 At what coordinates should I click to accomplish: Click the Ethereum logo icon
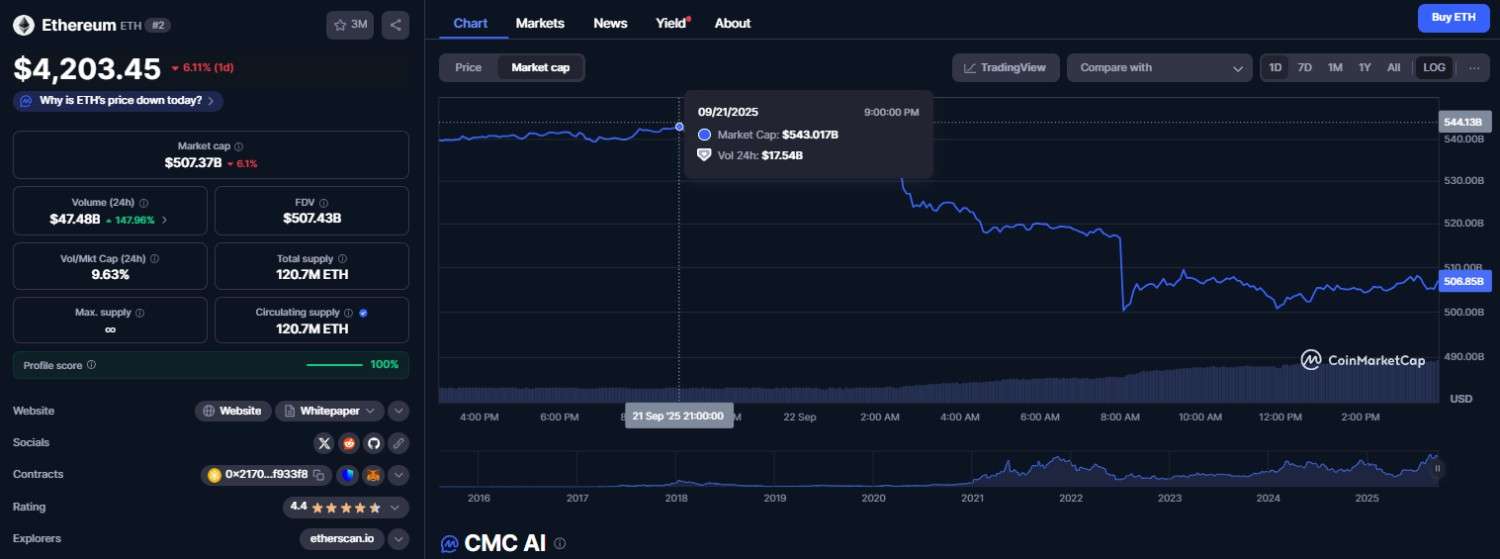point(24,25)
